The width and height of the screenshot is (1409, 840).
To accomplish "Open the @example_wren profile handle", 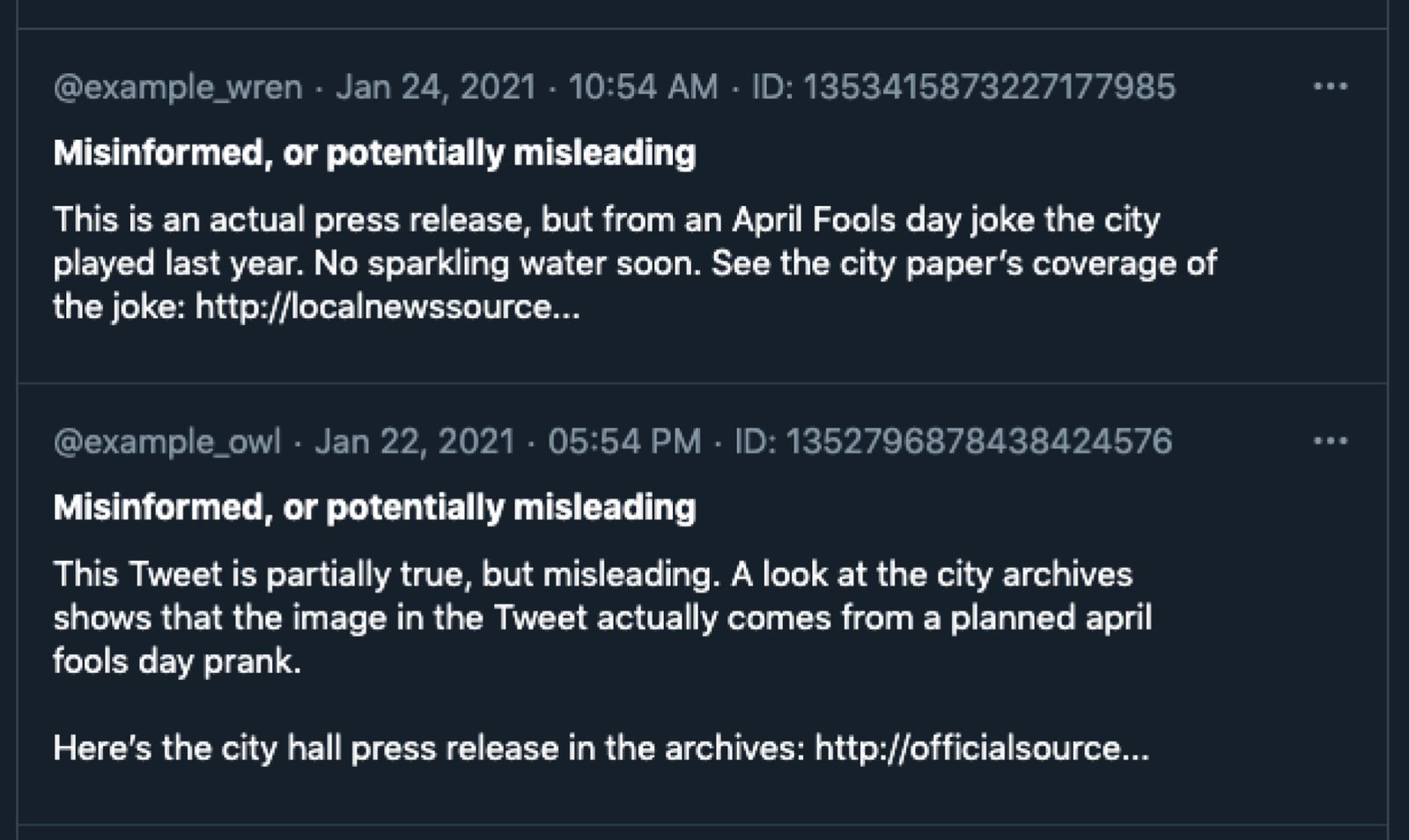I will 178,87.
